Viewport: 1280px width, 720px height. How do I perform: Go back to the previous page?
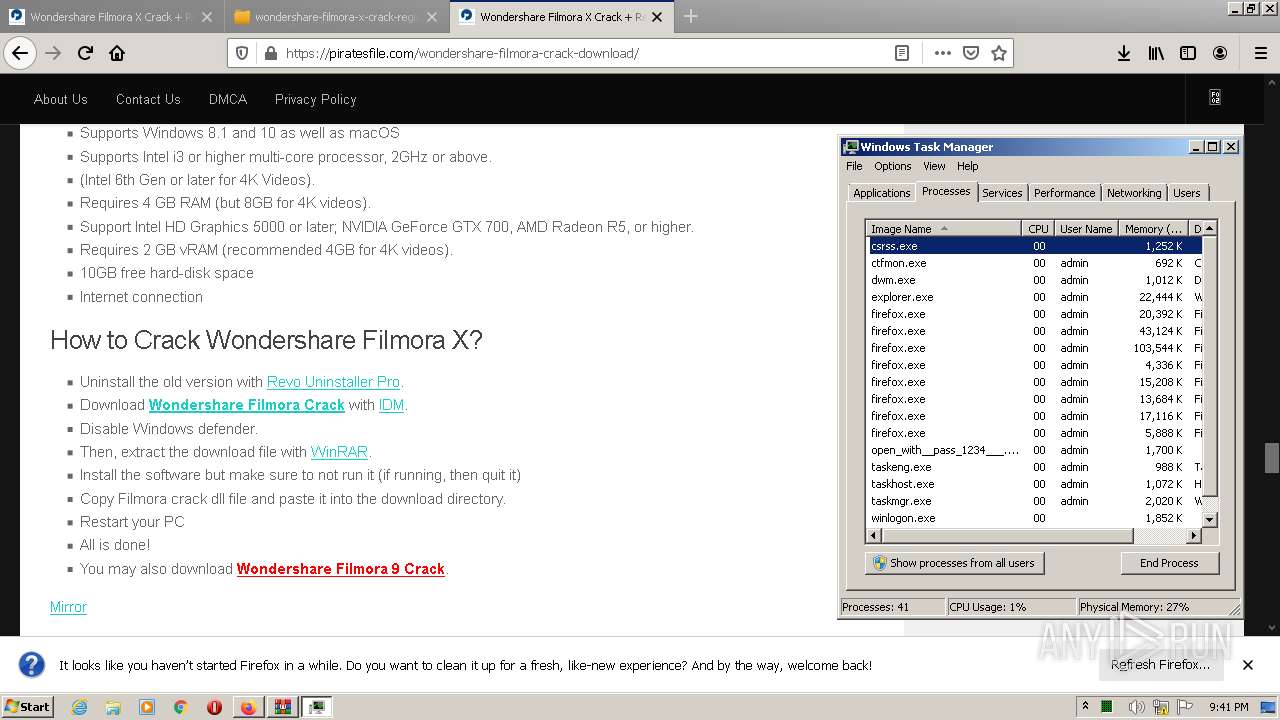click(x=20, y=53)
